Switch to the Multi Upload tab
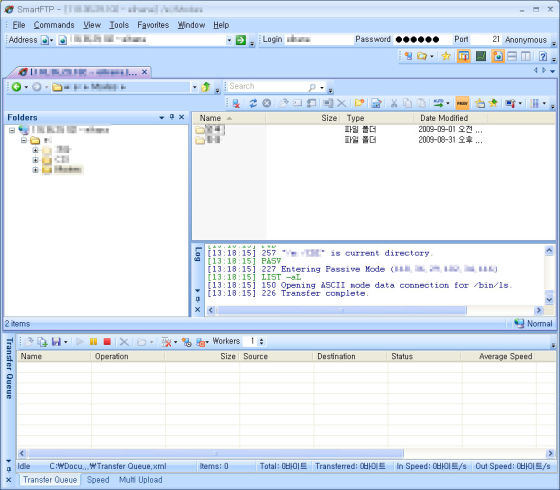 (x=140, y=480)
